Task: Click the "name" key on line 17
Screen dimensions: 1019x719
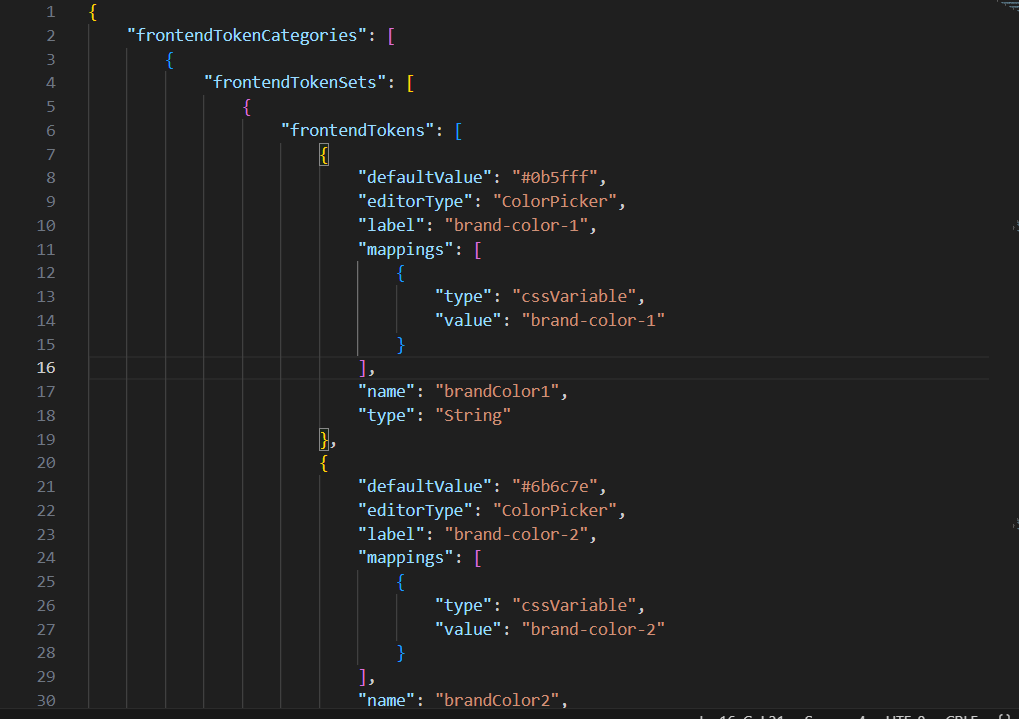Action: coord(386,391)
